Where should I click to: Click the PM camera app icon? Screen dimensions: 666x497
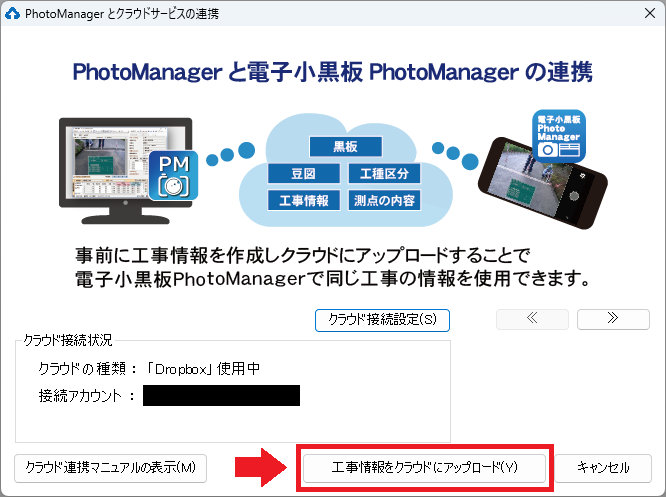[x=173, y=175]
